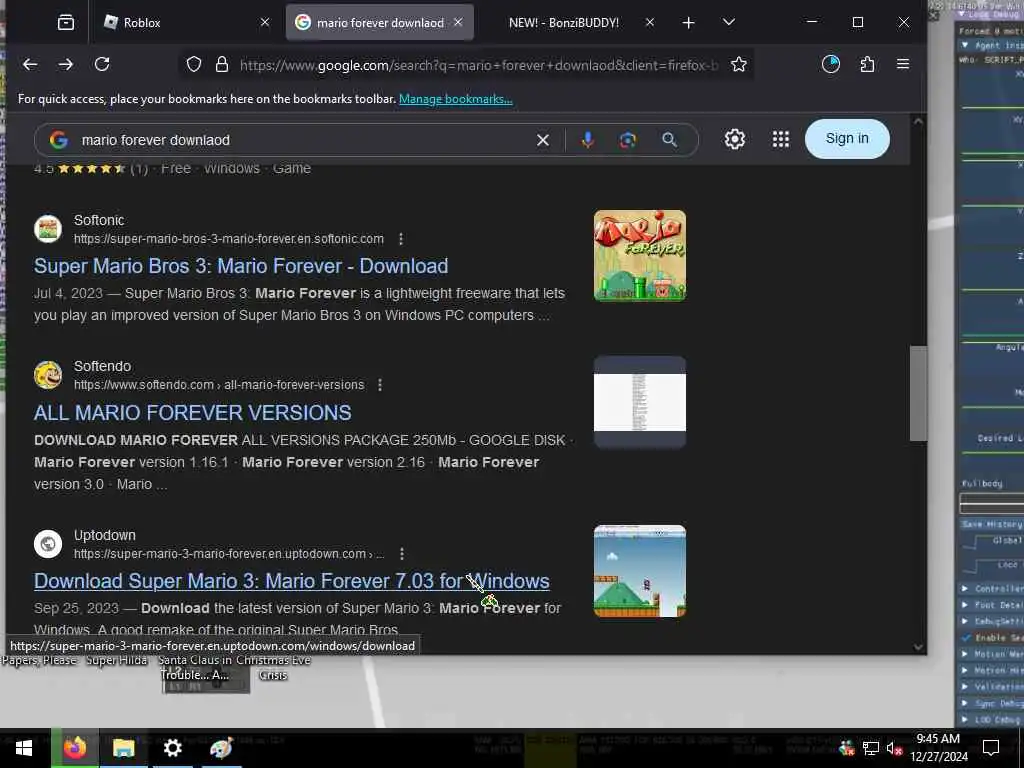The width and height of the screenshot is (1024, 768).
Task: Open tracking protection shield icon
Action: 194,64
